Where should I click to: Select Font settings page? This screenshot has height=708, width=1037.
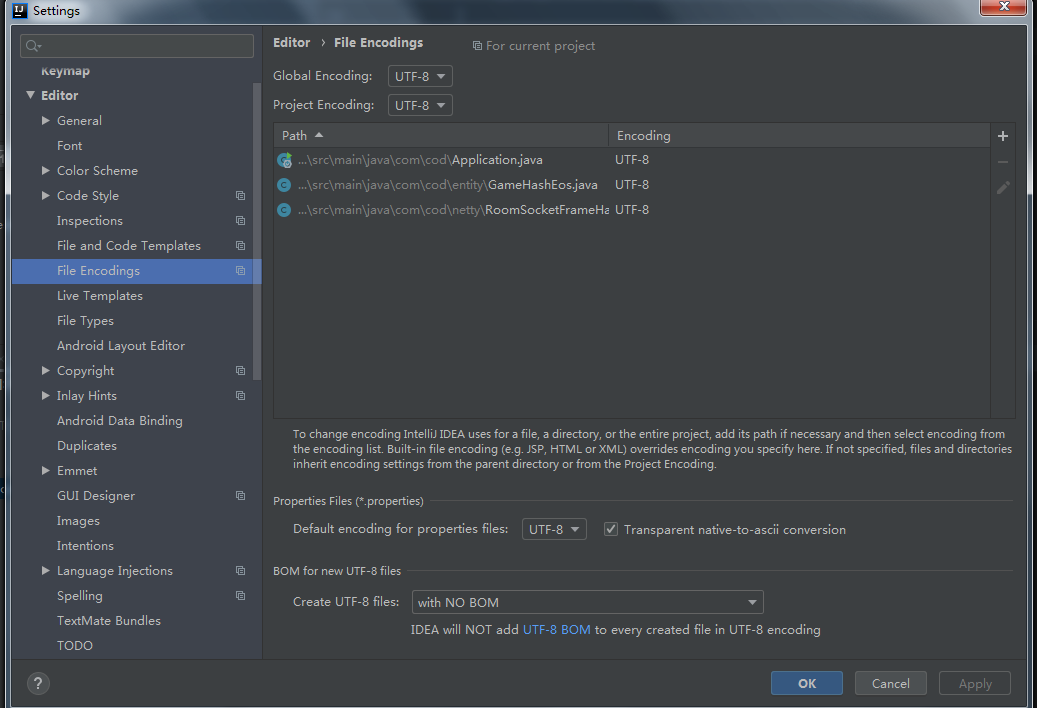[69, 145]
